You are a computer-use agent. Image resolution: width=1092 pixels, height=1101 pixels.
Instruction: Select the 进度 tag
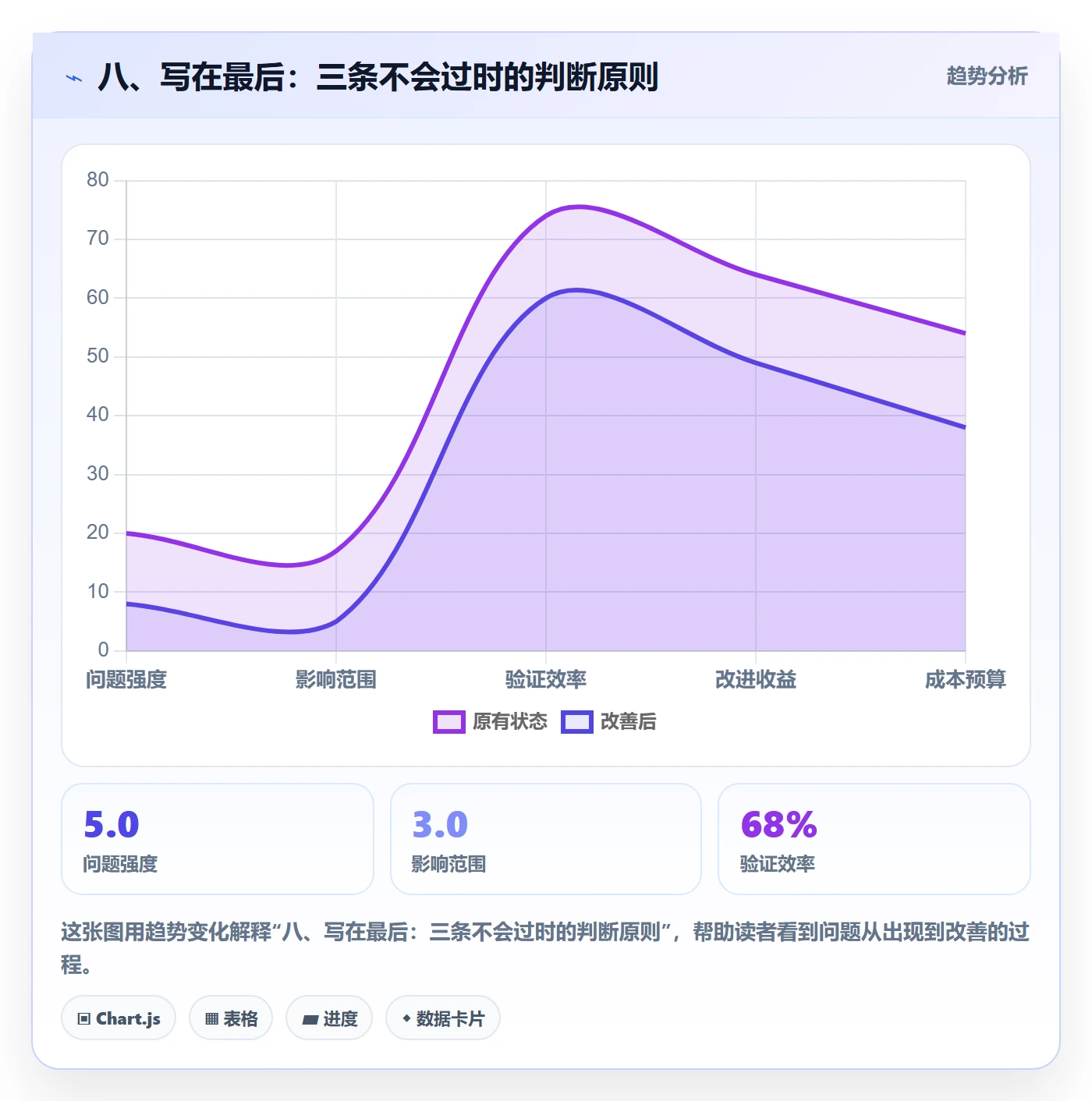click(329, 1018)
